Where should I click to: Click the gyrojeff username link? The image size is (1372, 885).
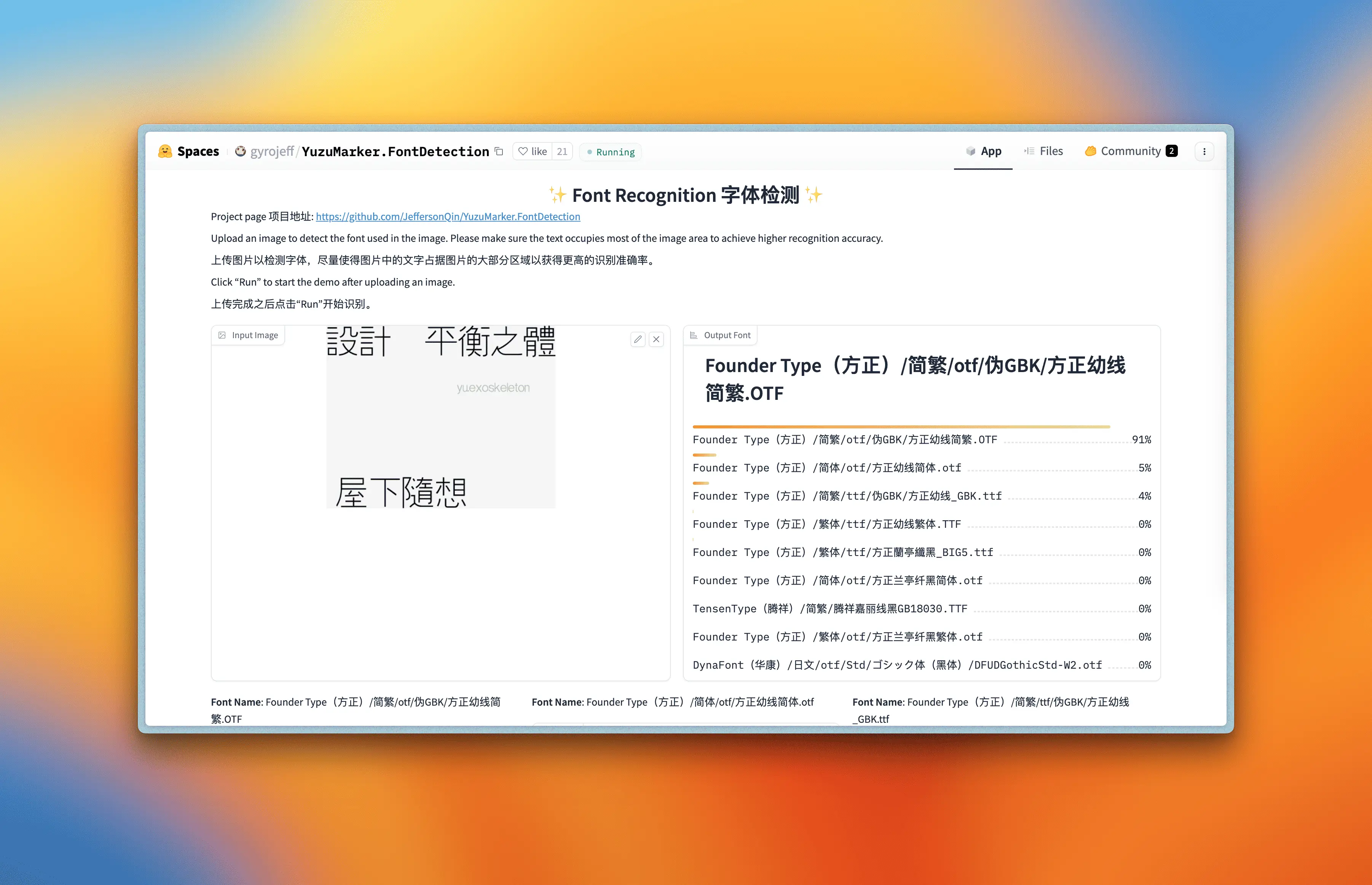272,151
